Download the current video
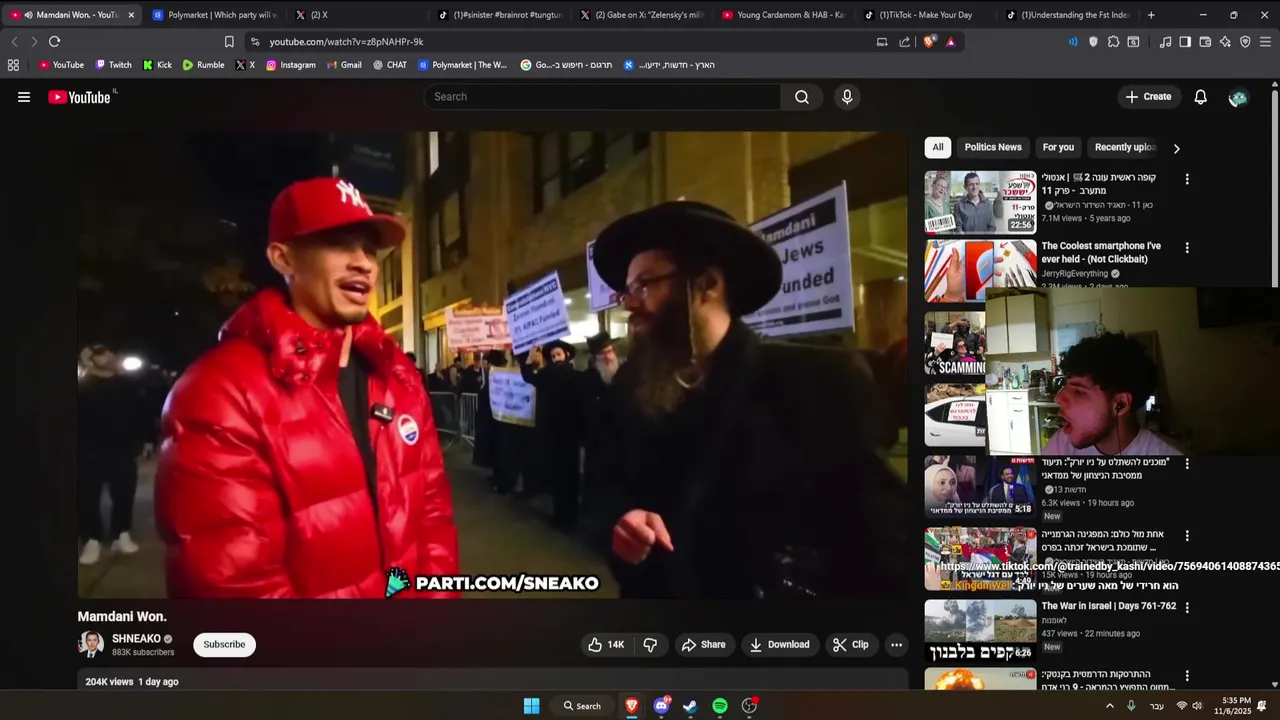Viewport: 1280px width, 720px height. point(779,645)
